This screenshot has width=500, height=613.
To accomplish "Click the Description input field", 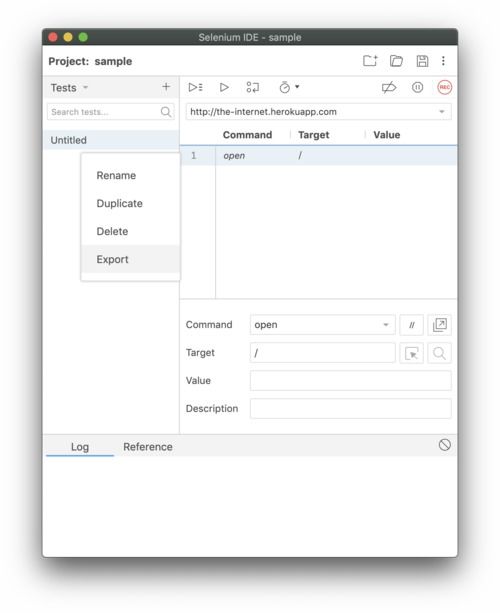I will [350, 409].
